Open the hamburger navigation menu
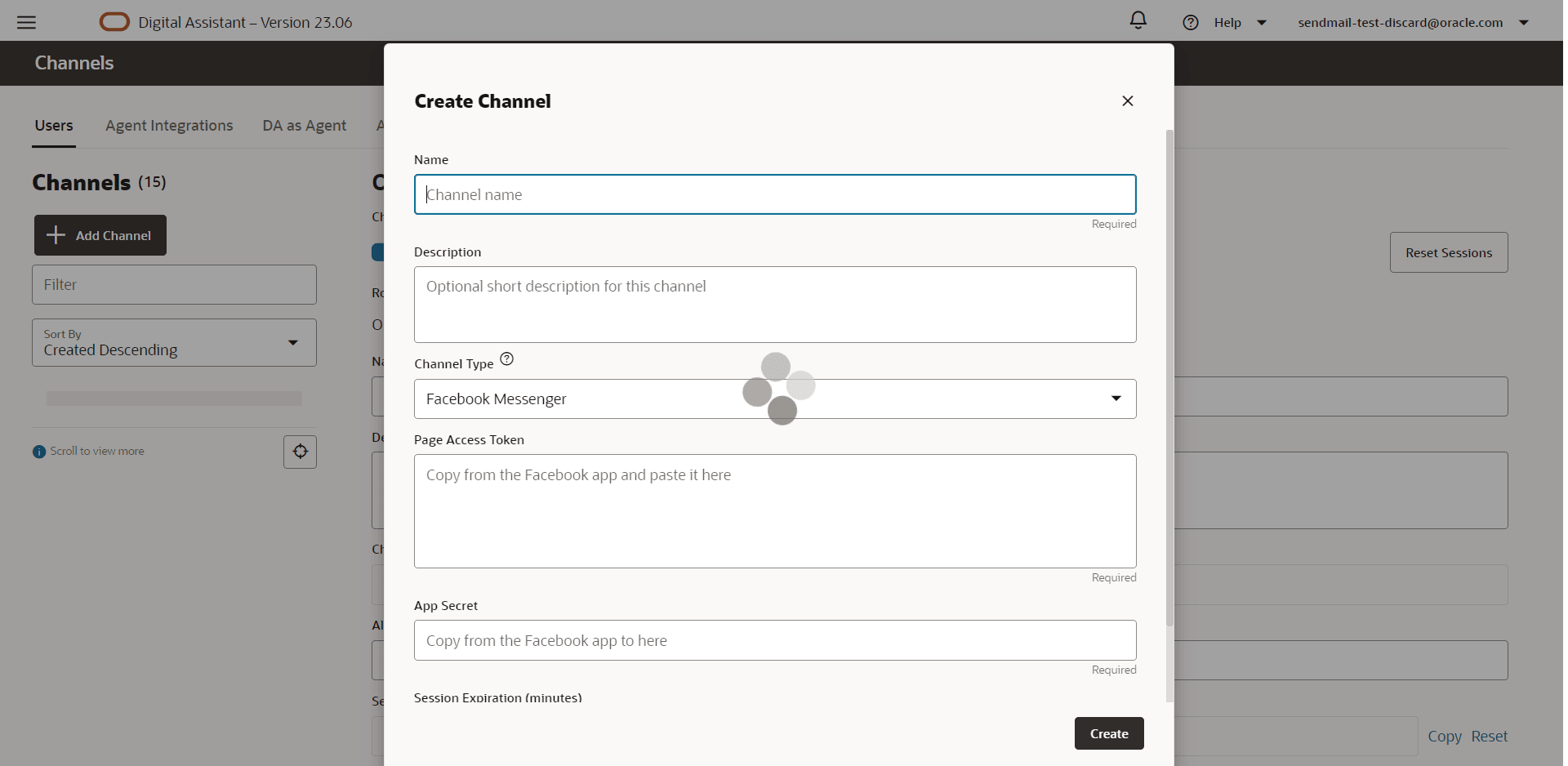The height and width of the screenshot is (766, 1568). 26,22
